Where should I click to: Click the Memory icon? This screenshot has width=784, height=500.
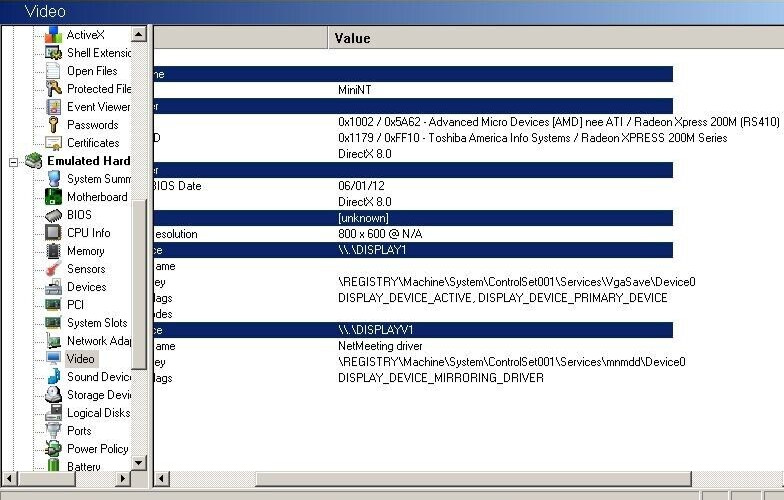point(54,250)
